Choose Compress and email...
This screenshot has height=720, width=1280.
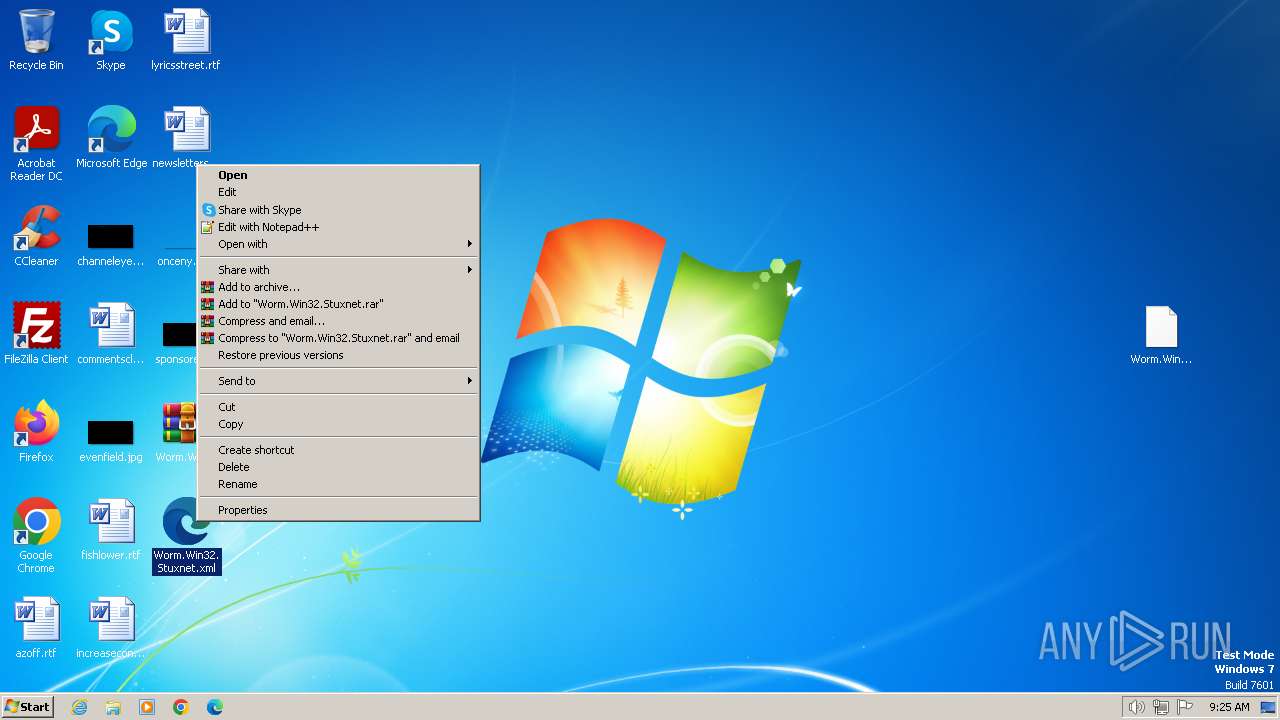(x=339, y=321)
